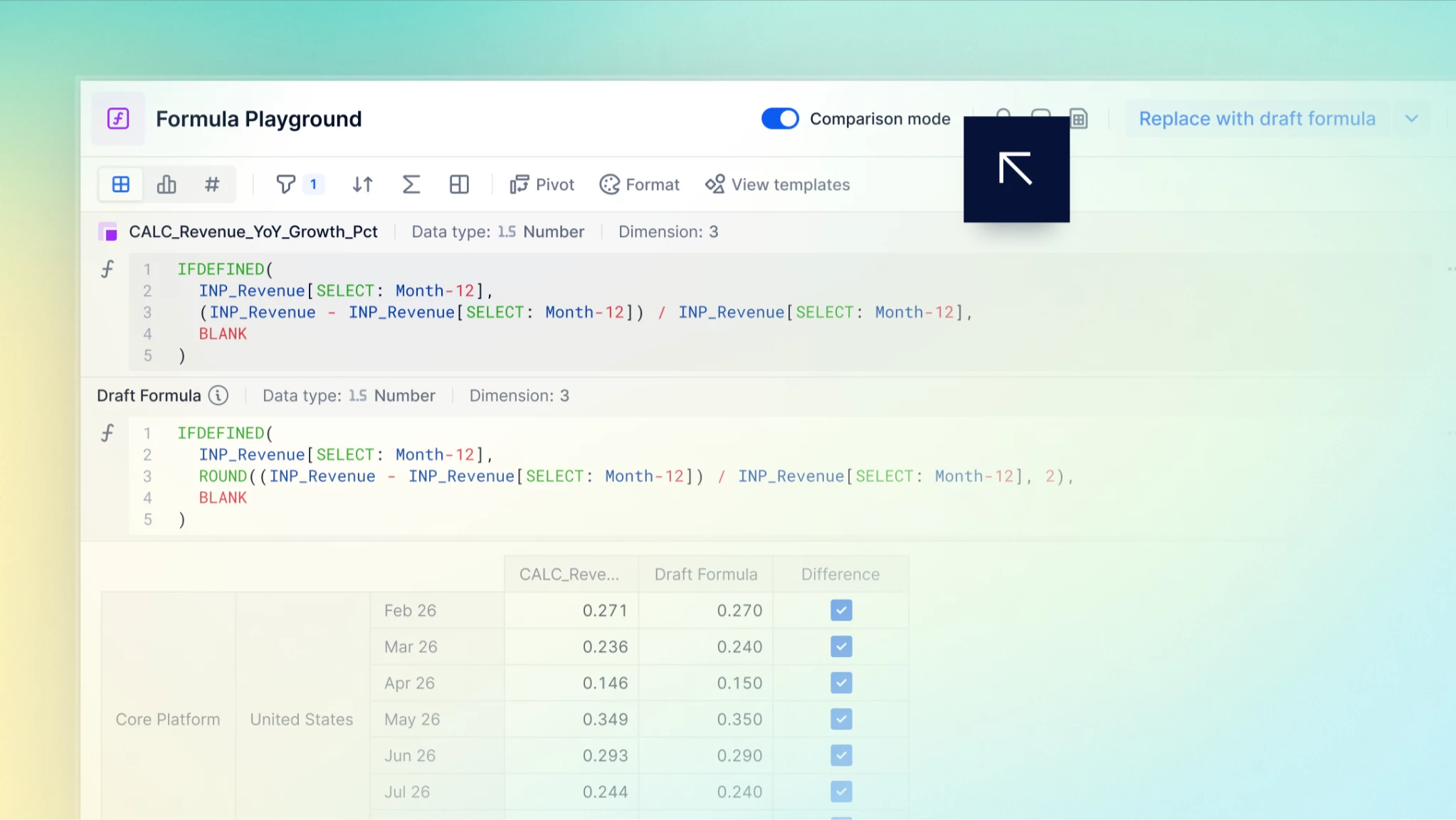Click the Number data type in Draft Formula row

point(391,396)
